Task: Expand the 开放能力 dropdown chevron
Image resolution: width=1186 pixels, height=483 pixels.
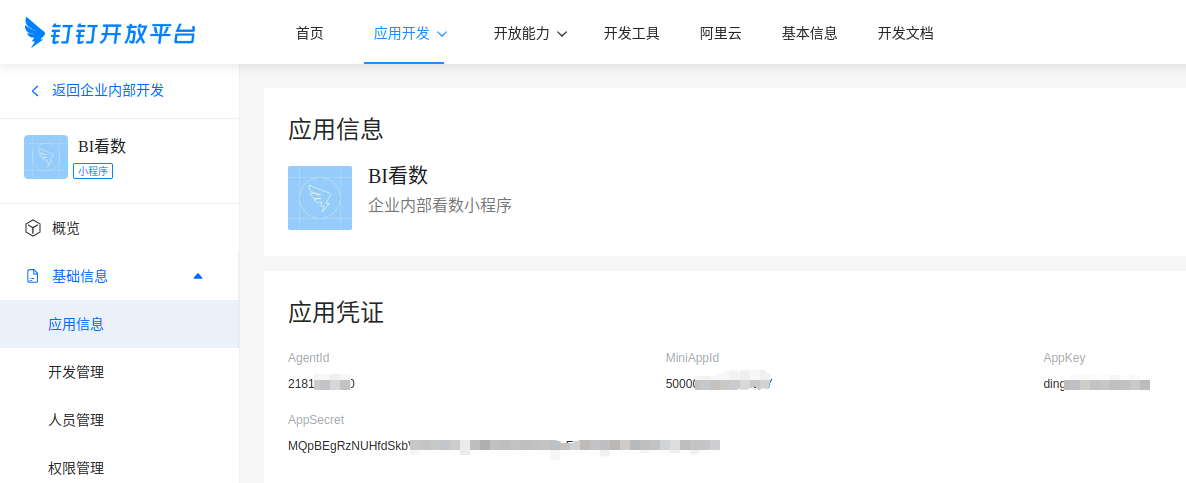Action: click(561, 34)
